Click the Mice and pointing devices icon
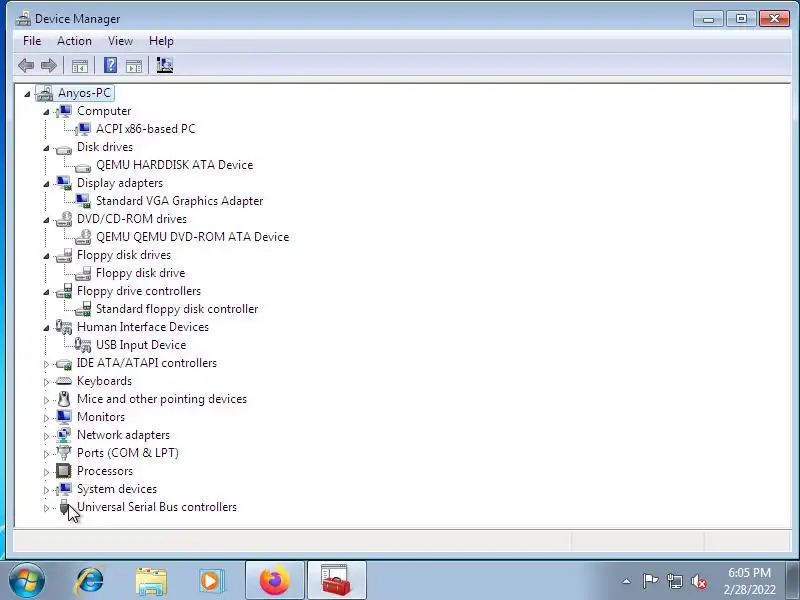Image resolution: width=800 pixels, height=600 pixels. (x=64, y=399)
